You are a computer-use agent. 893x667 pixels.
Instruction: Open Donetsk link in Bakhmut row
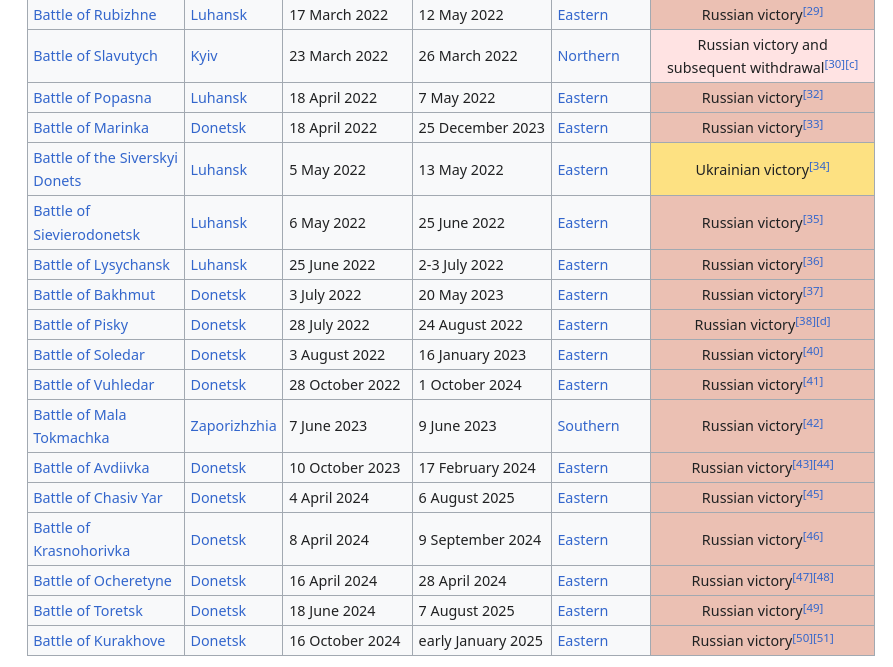(x=218, y=295)
